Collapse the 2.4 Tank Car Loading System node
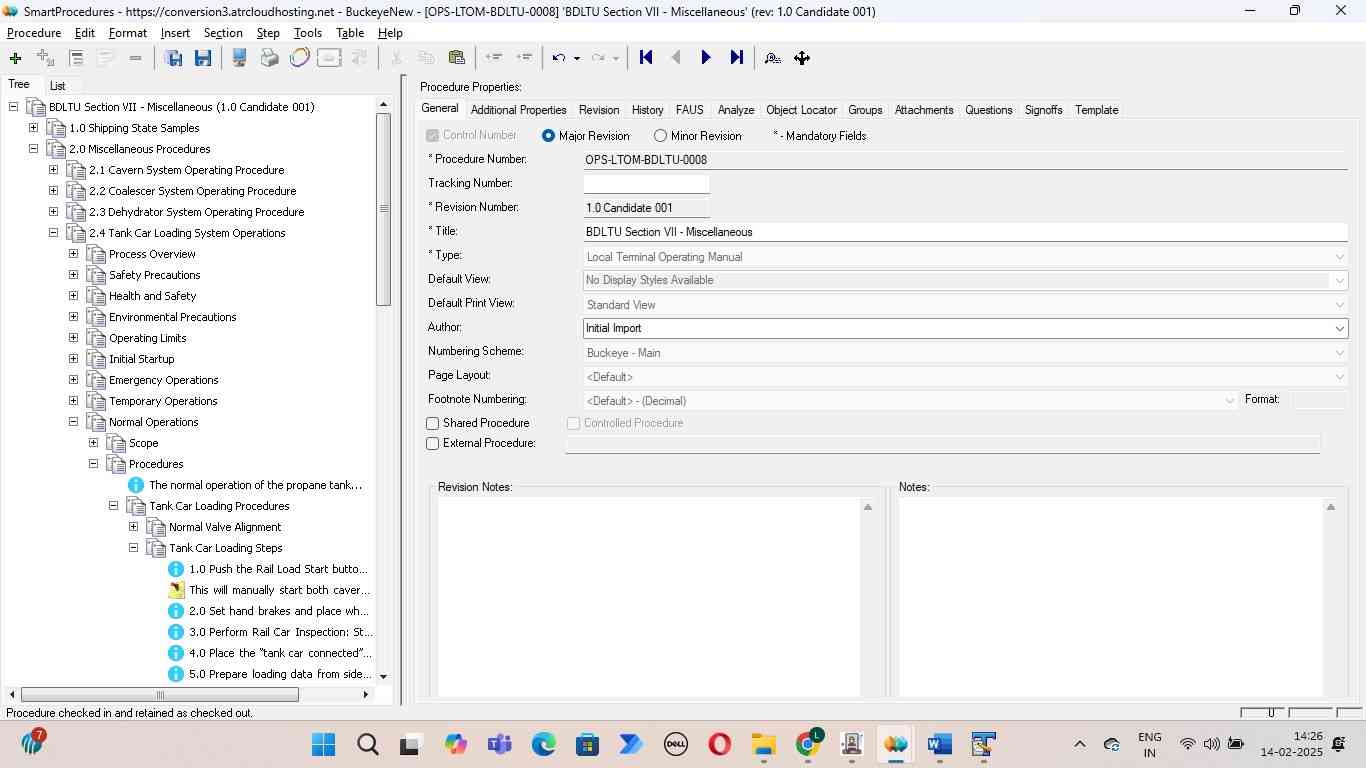The width and height of the screenshot is (1366, 768). [53, 233]
